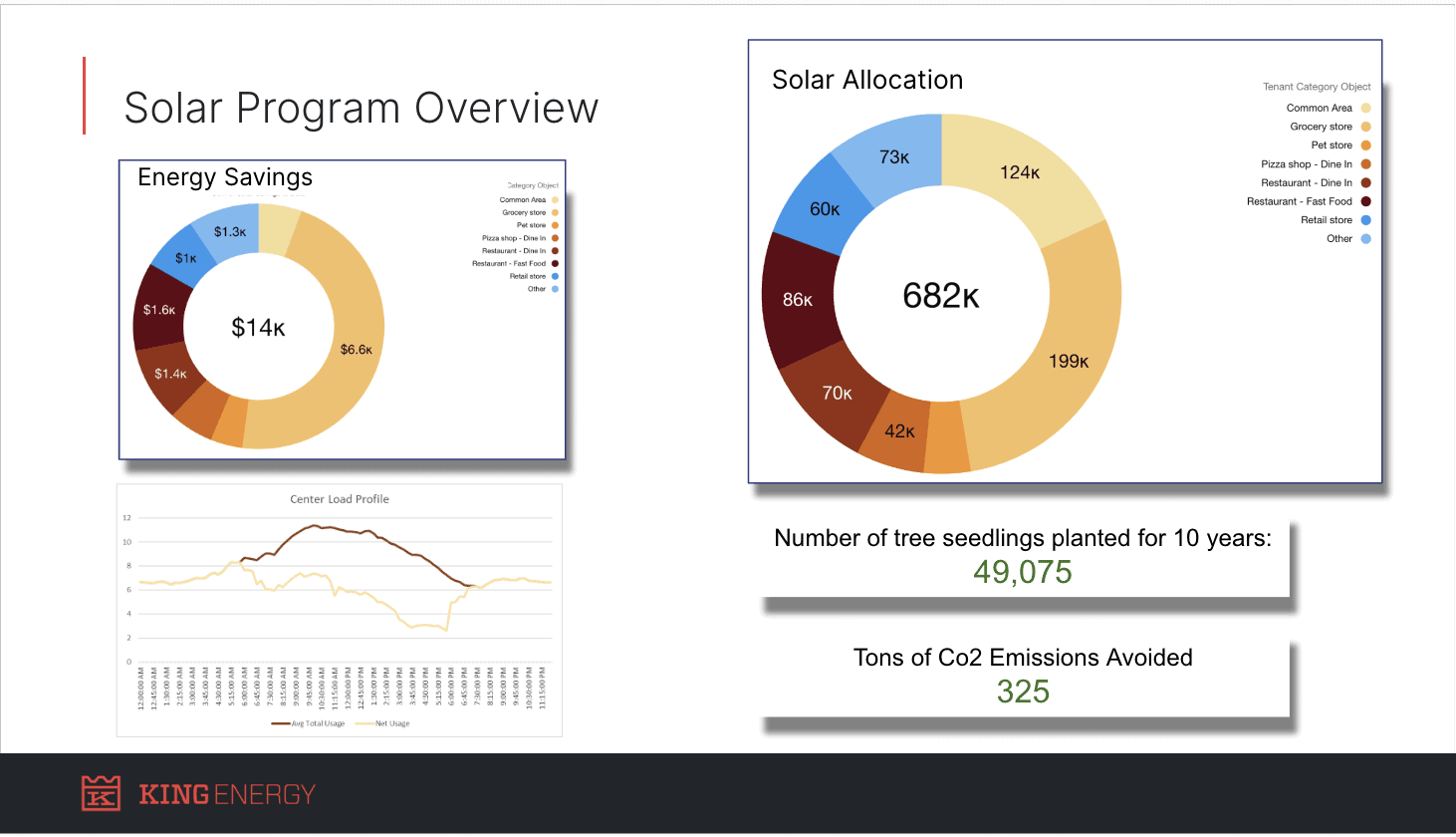Click the Pet store legend marker in Energy Savings

tap(555, 225)
